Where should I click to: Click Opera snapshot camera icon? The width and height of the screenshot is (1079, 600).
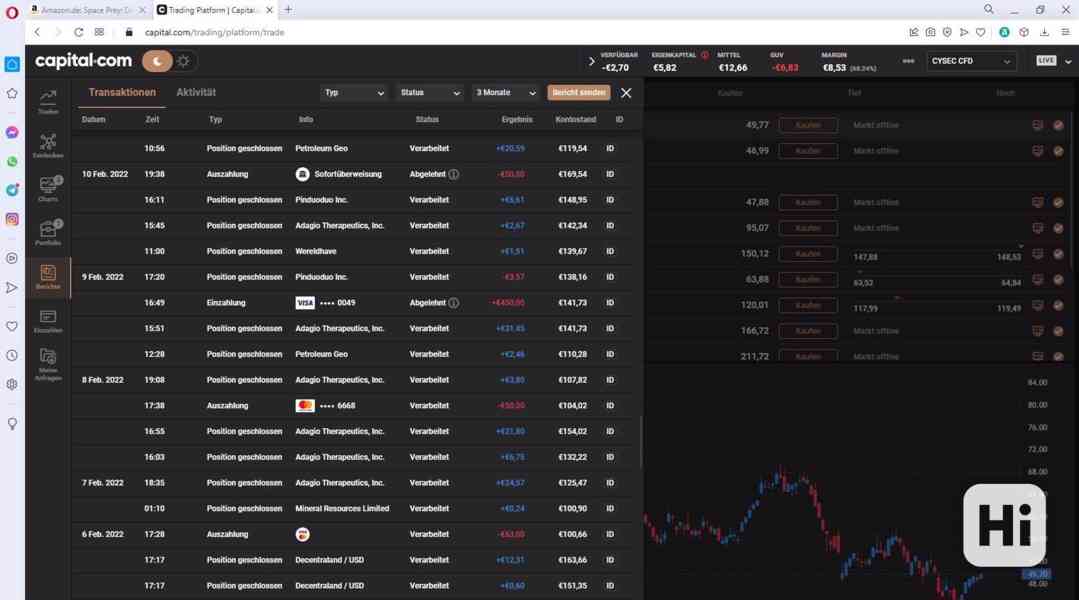pos(930,32)
